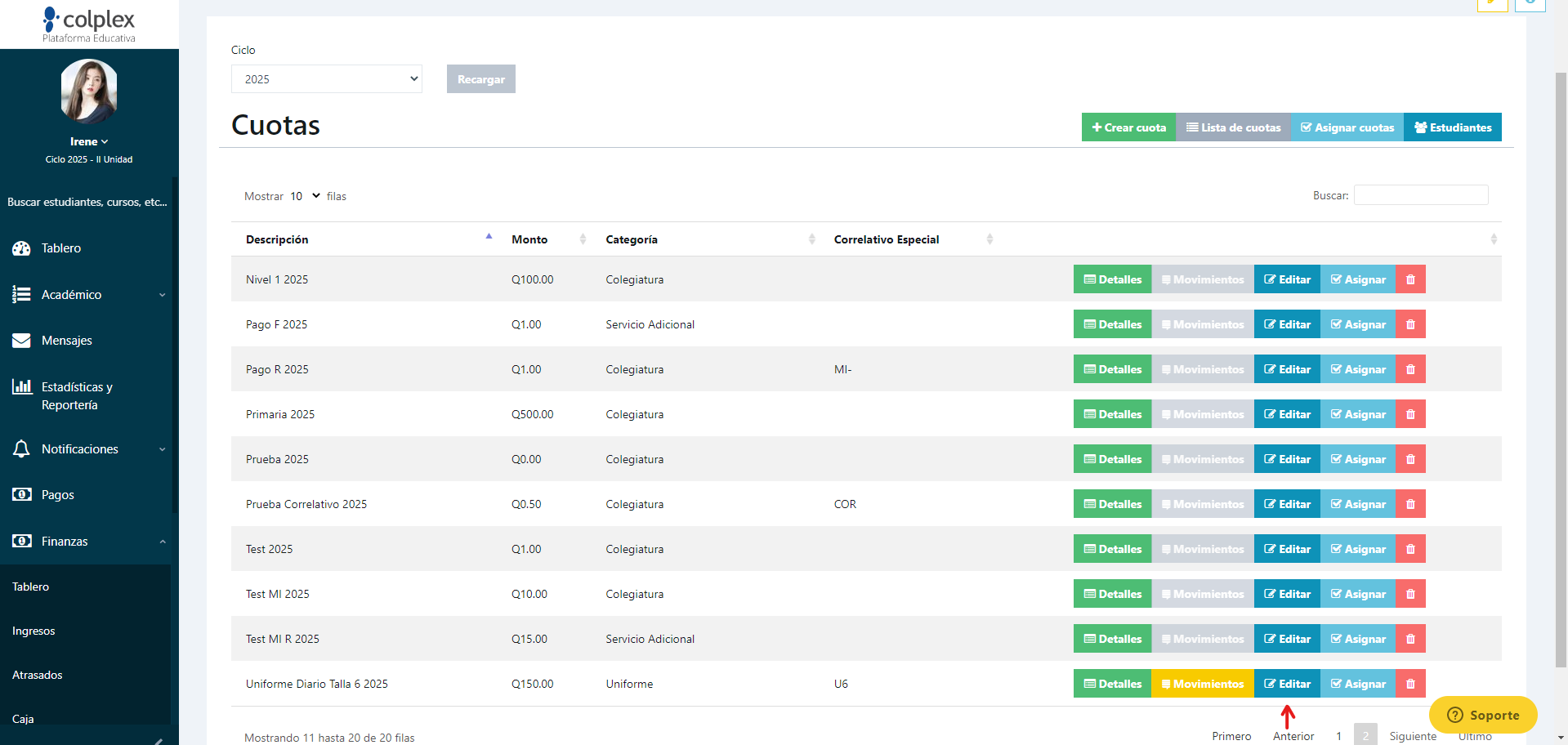Open the Irene user dropdown
The image size is (1568, 745).
[89, 141]
